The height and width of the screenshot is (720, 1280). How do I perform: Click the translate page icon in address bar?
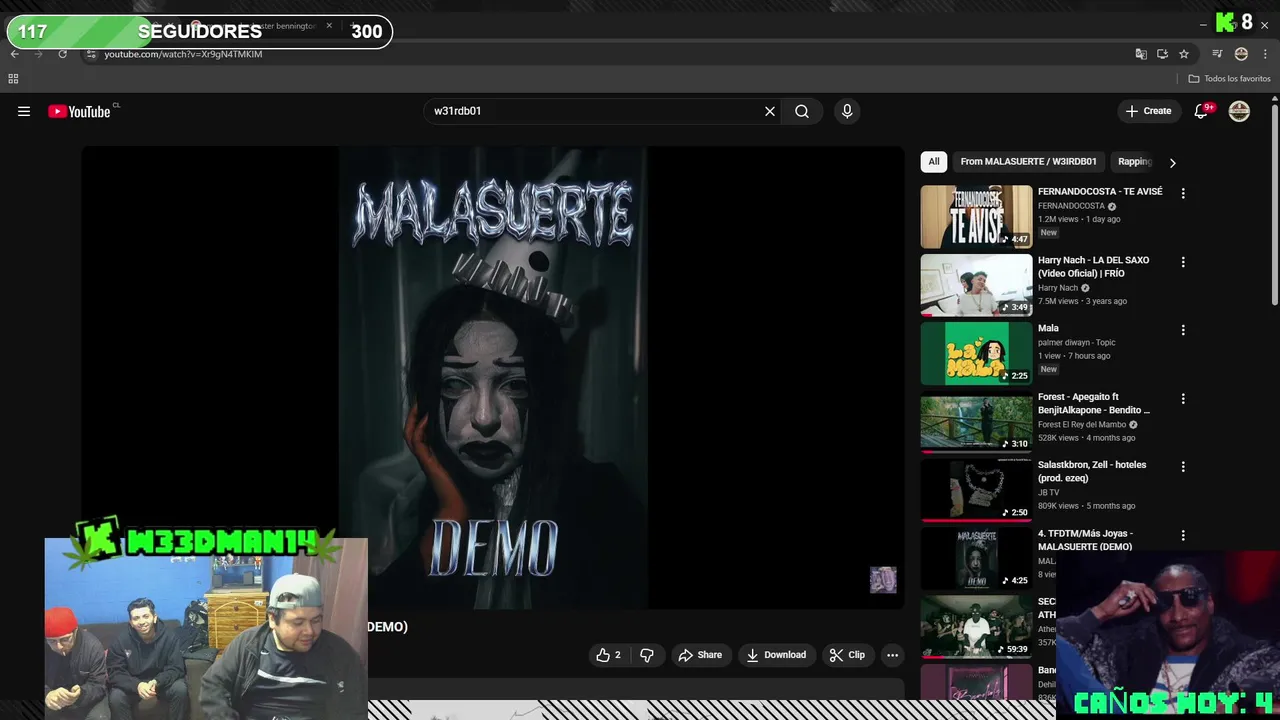tap(1141, 54)
